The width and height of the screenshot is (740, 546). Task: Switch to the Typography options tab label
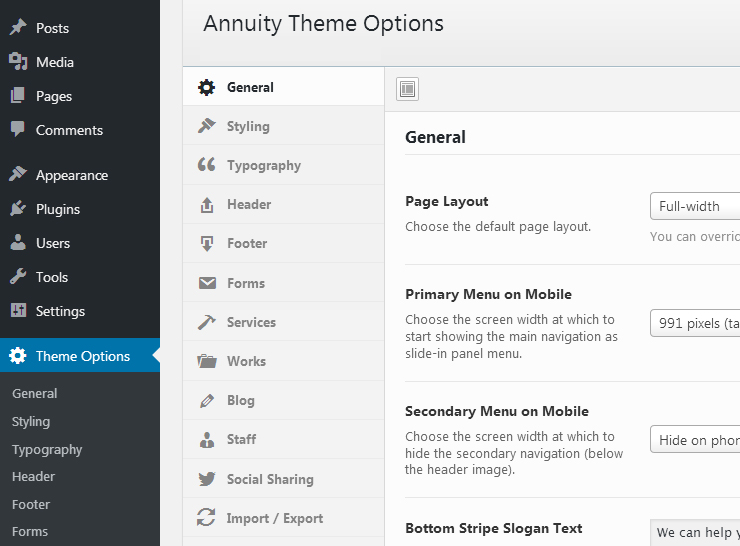point(264,166)
